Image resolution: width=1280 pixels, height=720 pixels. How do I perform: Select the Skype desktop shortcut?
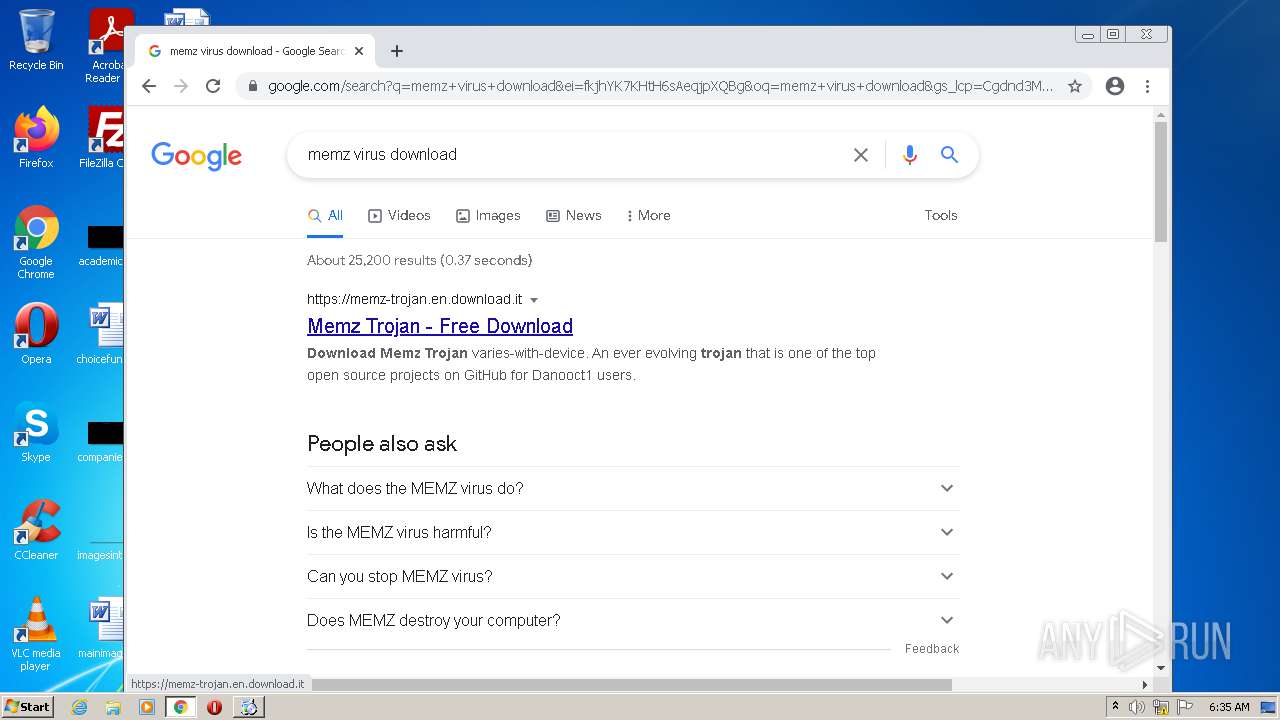pos(36,433)
